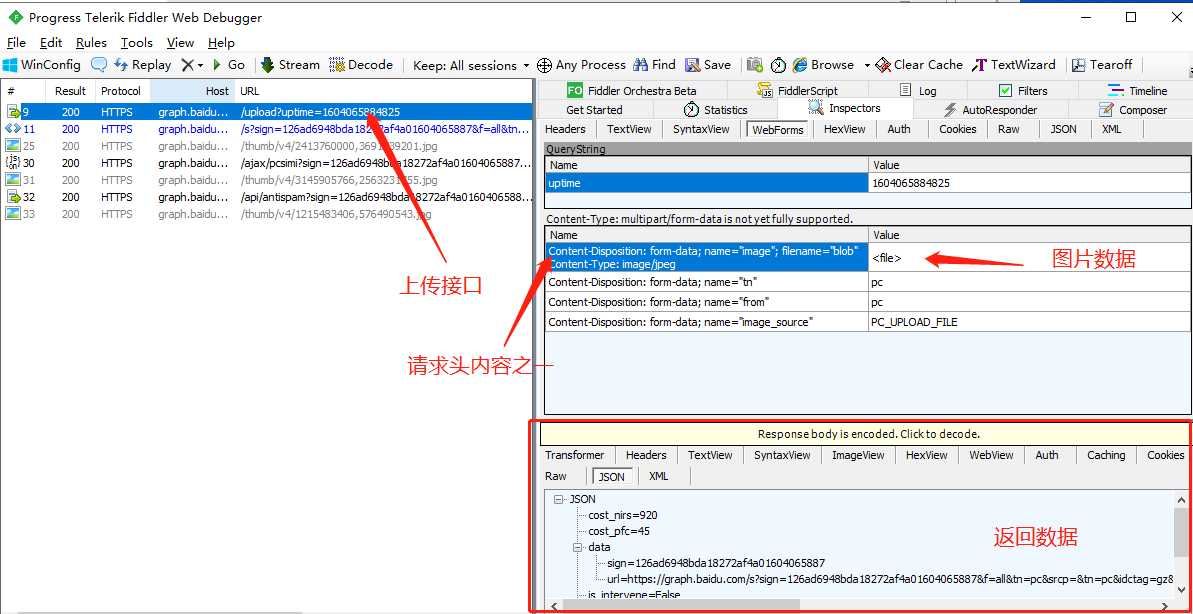This screenshot has height=614, width=1193.
Task: Switch to the FiddlerScript tab
Action: point(797,91)
